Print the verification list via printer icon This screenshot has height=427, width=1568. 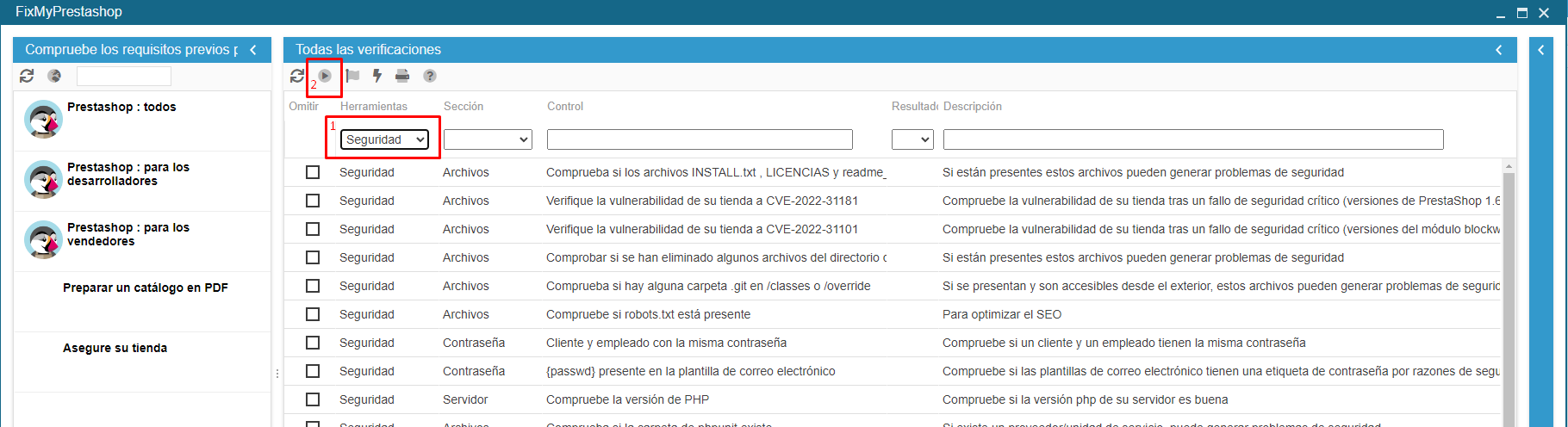[x=402, y=76]
